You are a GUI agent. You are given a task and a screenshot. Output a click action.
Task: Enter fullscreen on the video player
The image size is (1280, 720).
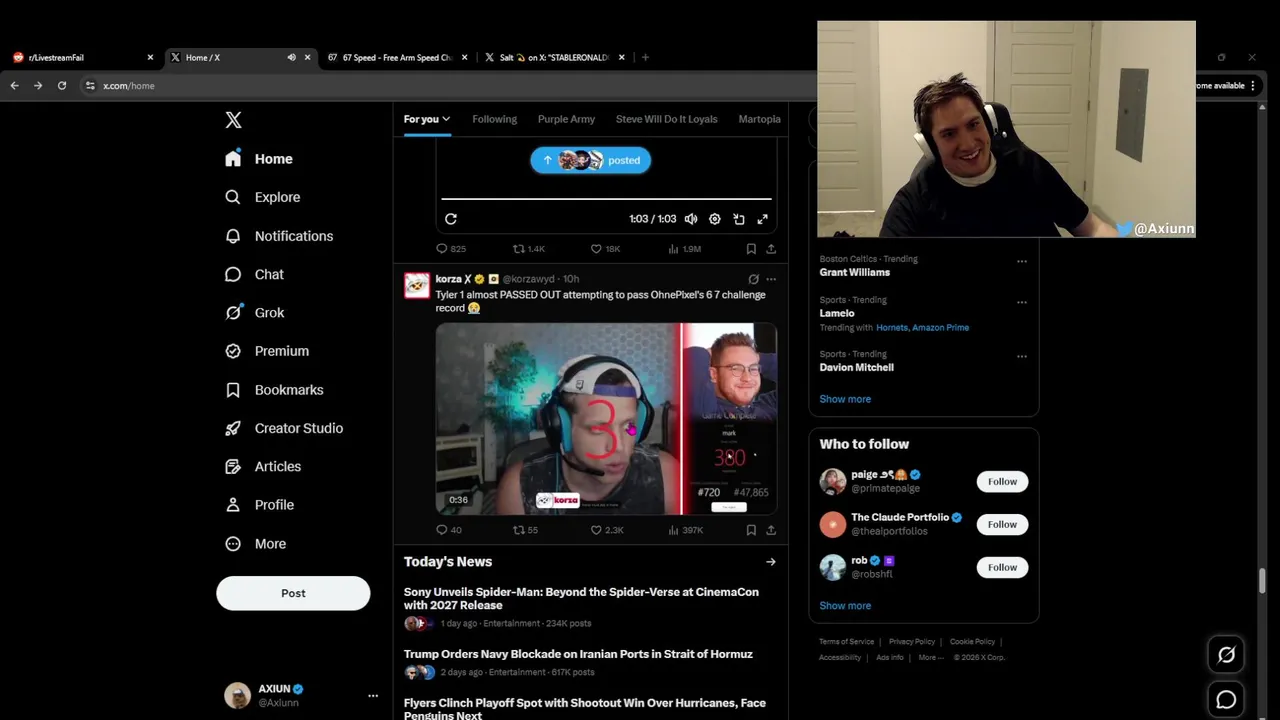[x=762, y=219]
